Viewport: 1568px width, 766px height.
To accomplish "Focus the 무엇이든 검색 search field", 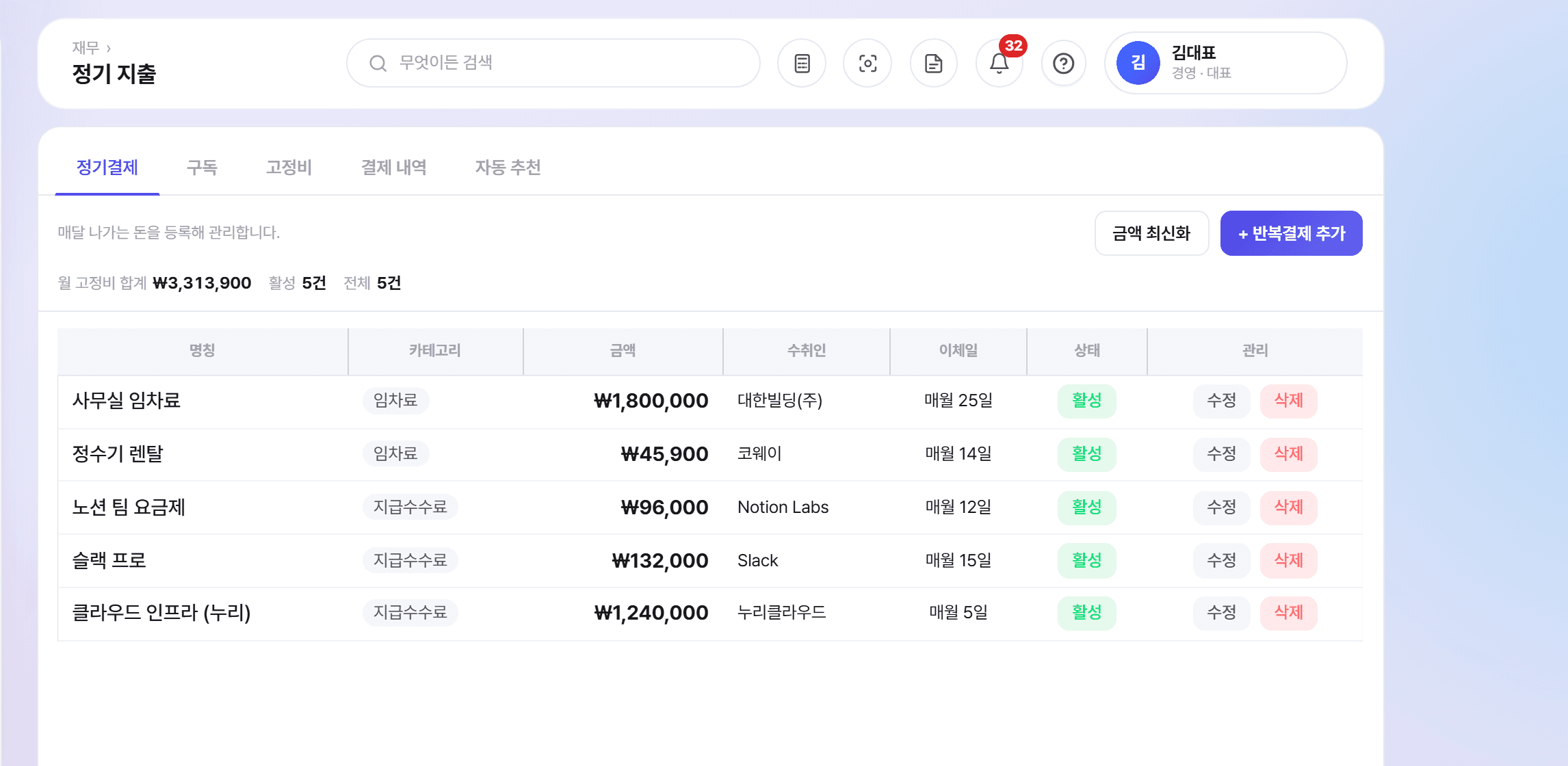I will click(x=553, y=63).
